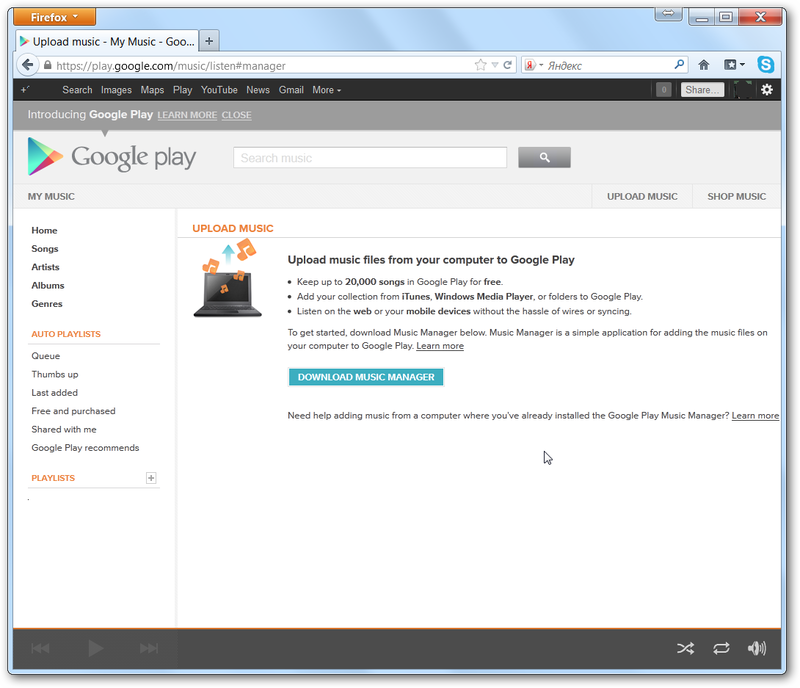Open the Queue playlist
The height and width of the screenshot is (688, 800).
[x=46, y=356]
